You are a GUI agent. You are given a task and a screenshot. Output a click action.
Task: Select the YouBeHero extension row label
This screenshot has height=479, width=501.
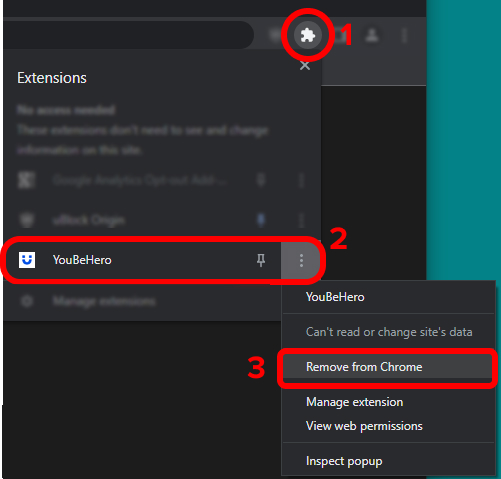82,260
